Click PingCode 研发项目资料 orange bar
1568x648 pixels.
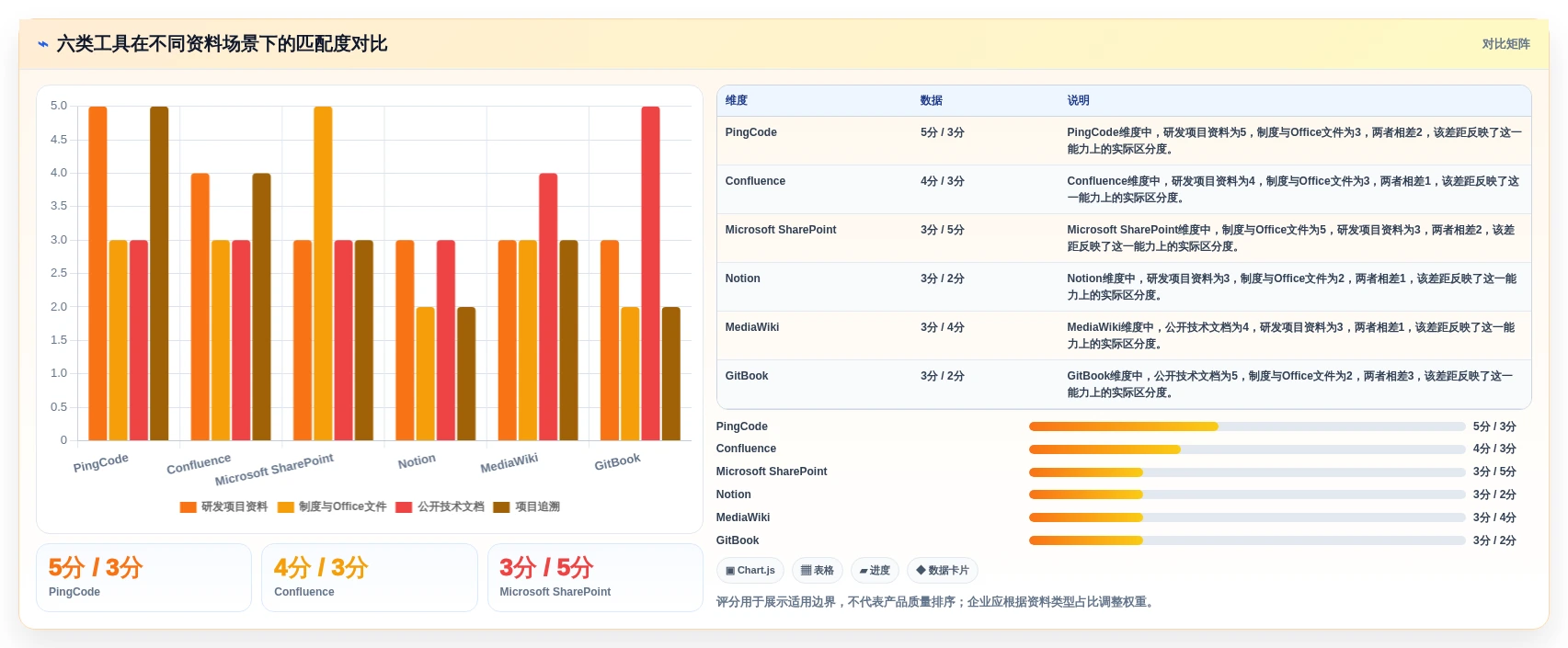tap(97, 273)
